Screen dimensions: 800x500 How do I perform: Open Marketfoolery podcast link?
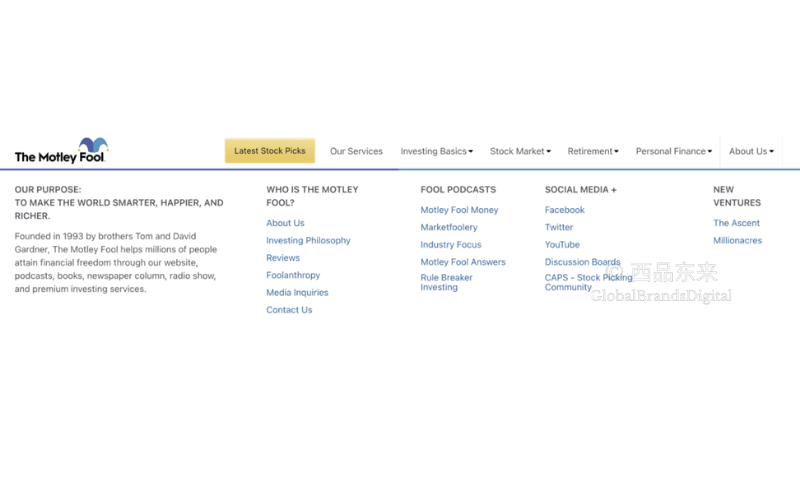pos(449,227)
